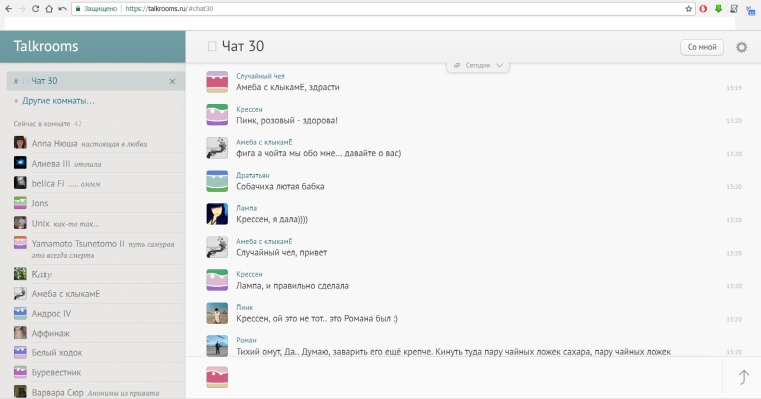This screenshot has height=399, width=761.
Task: Reload the page with the refresh icon
Action: tap(35, 9)
